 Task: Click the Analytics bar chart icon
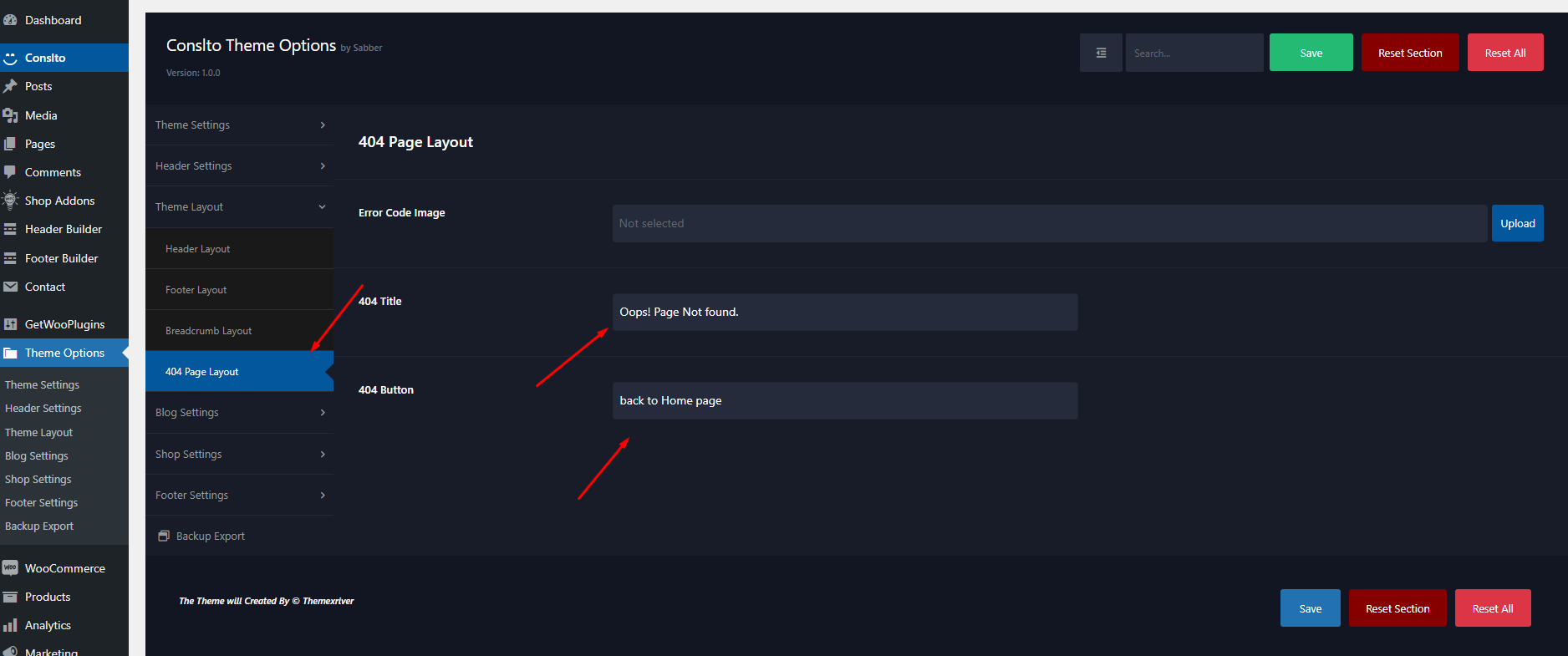[11, 625]
